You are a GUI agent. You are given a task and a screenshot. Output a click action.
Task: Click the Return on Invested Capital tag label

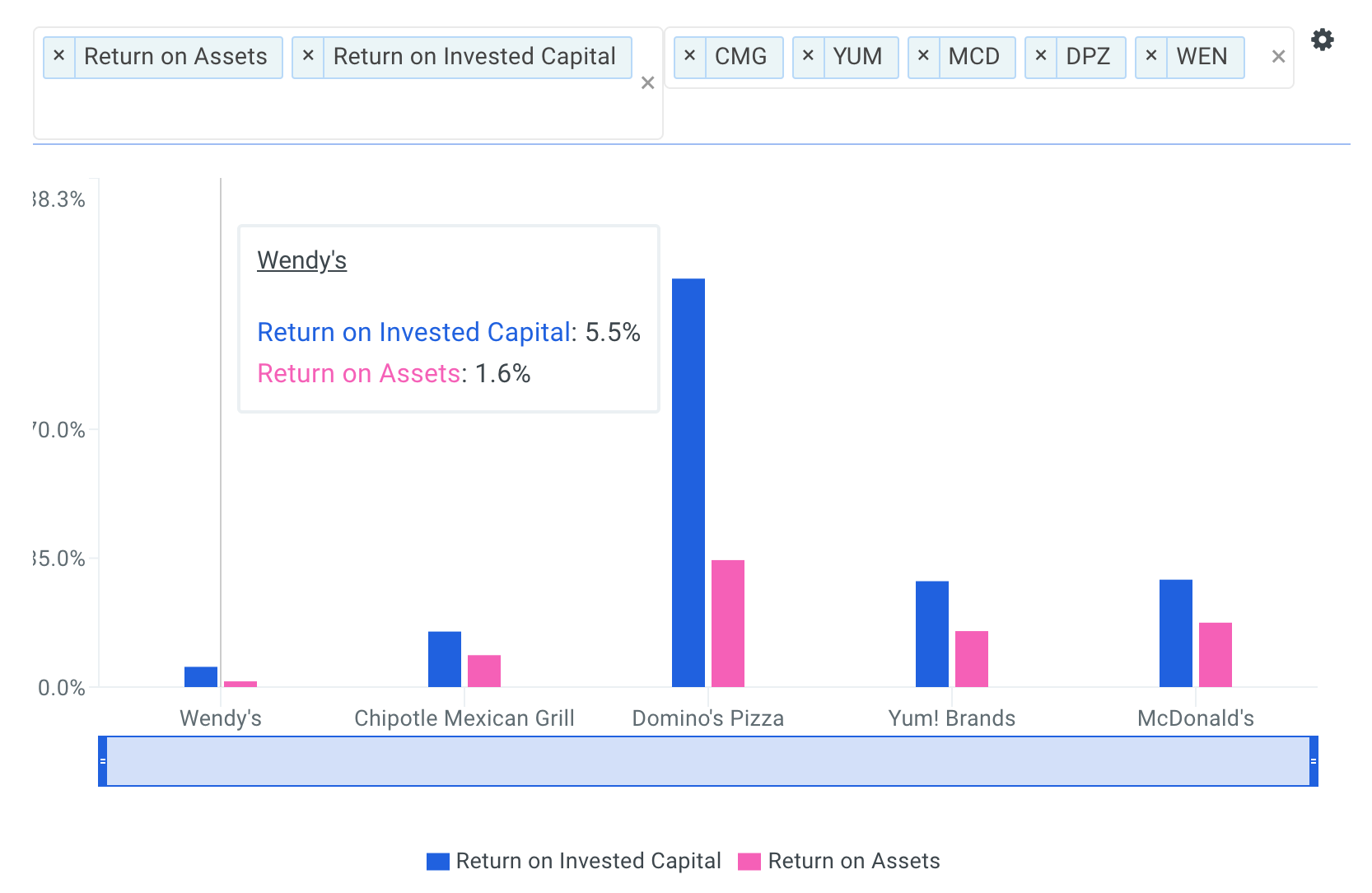coord(474,56)
